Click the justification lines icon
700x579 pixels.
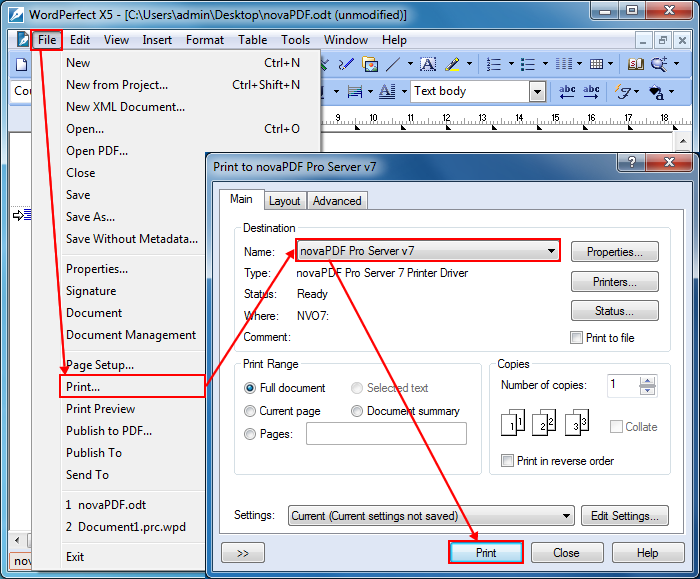[355, 92]
